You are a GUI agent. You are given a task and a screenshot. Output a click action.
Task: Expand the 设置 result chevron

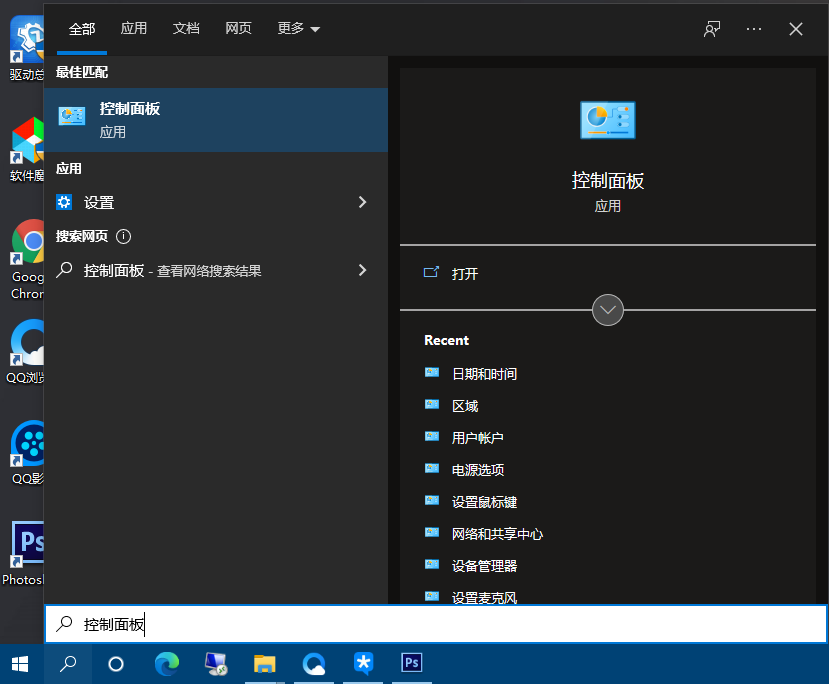[x=362, y=201]
